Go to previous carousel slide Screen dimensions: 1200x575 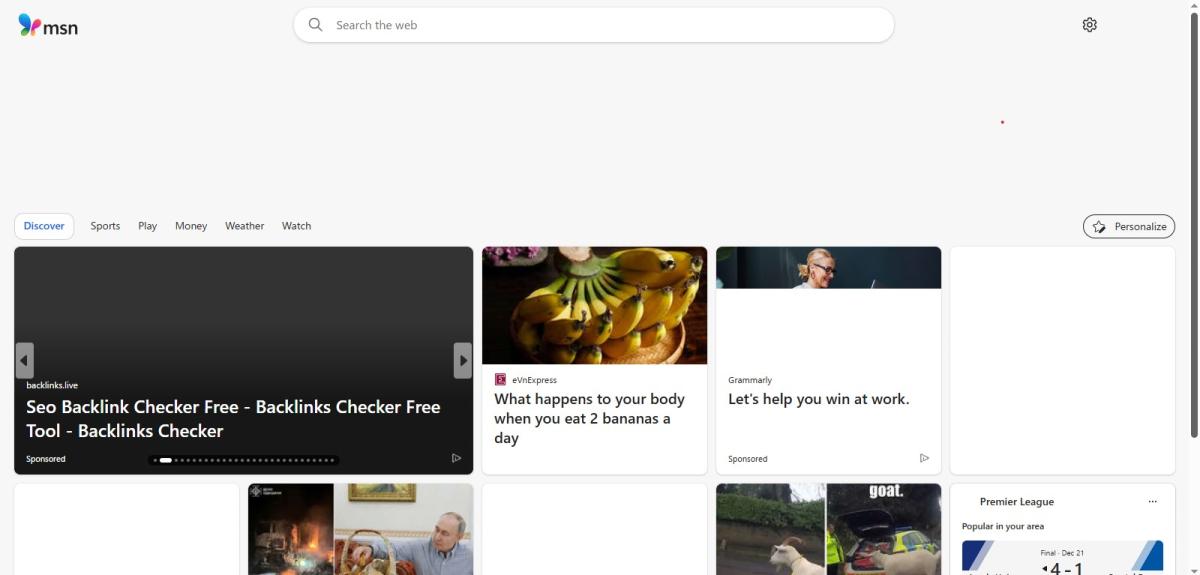click(x=25, y=360)
